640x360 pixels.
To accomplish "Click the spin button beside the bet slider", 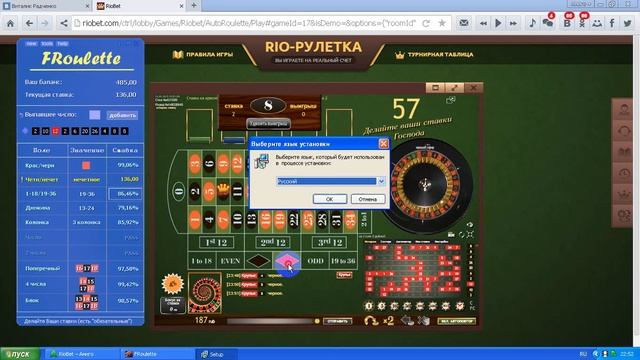I will [338, 321].
